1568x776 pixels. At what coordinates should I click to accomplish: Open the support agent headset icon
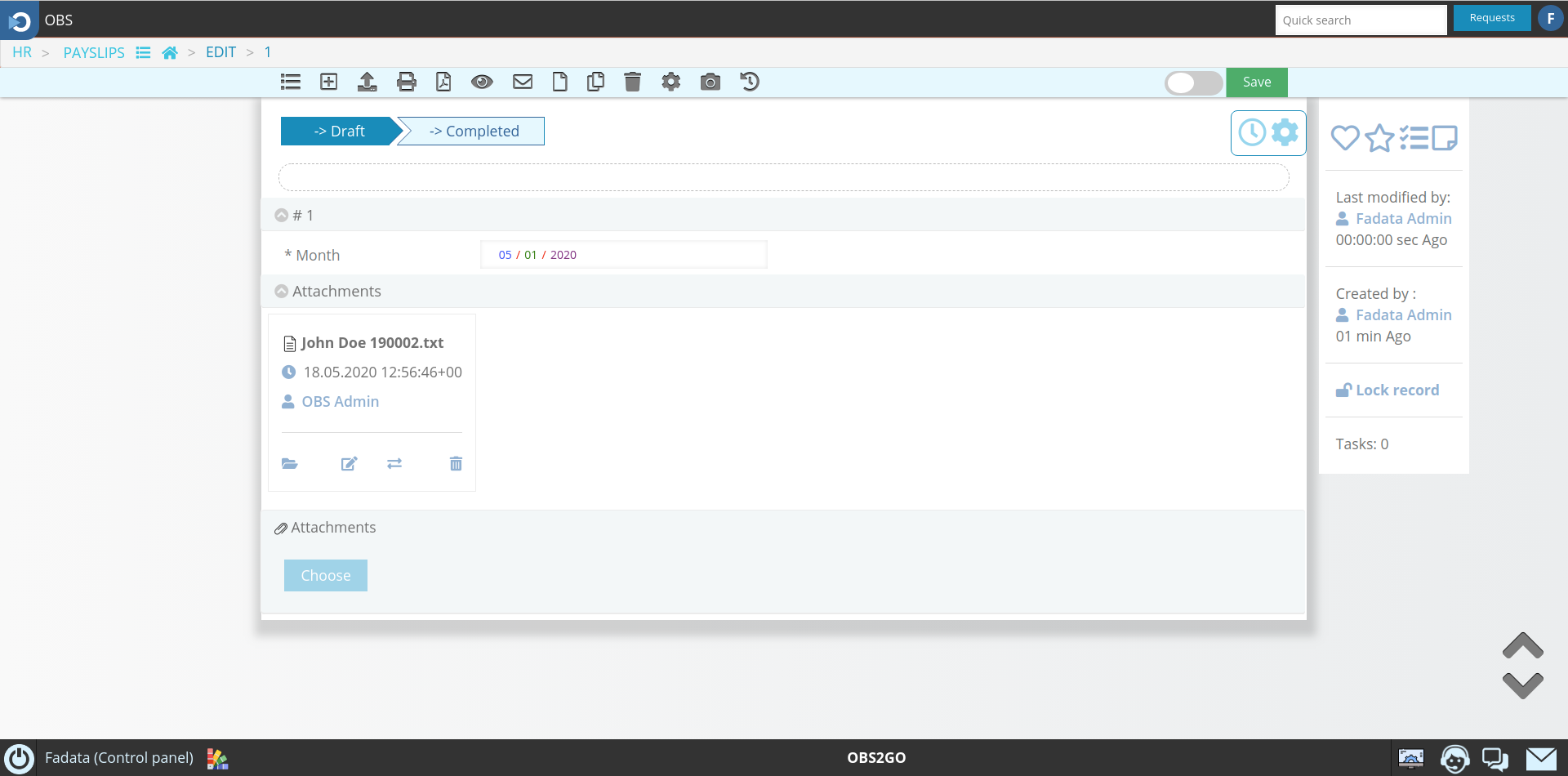tap(1454, 759)
